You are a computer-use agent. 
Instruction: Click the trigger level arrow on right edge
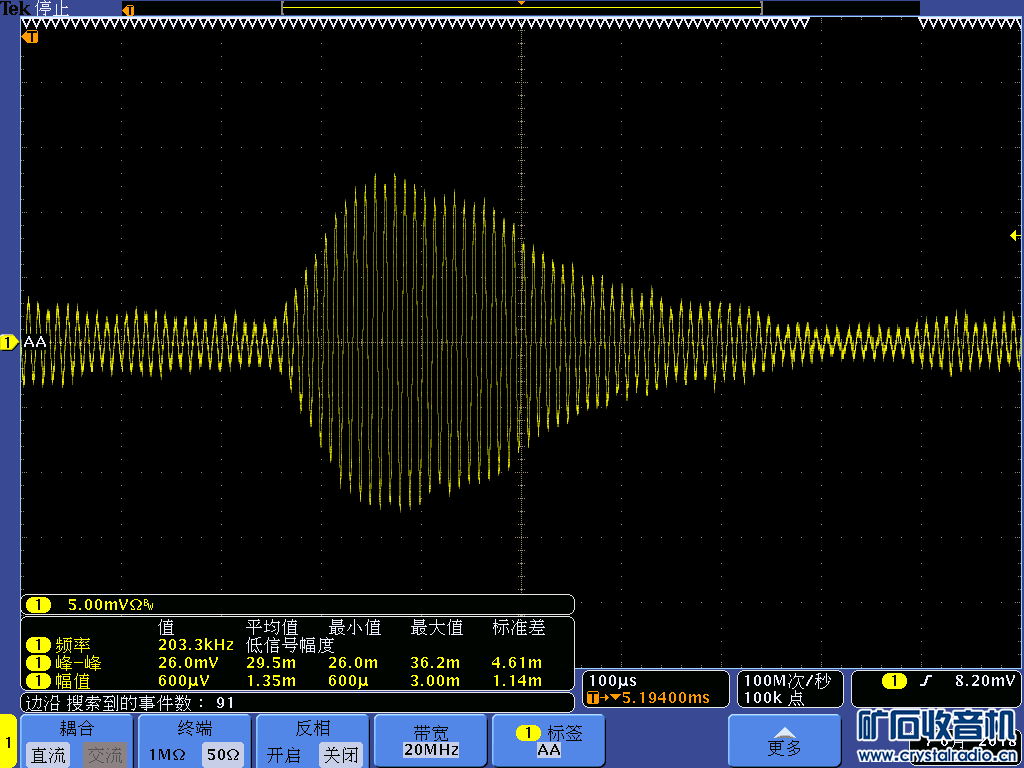pyautogui.click(x=1015, y=236)
